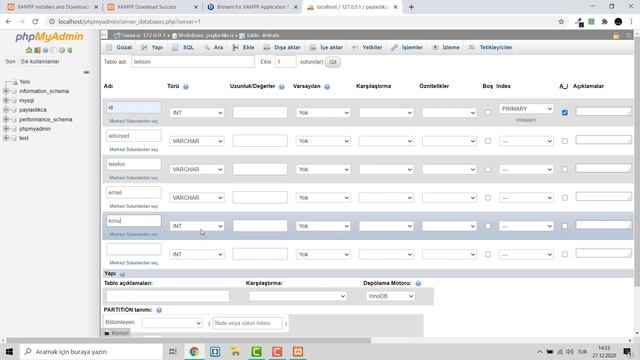The height and width of the screenshot is (360, 640).
Task: Open the VARCHAR type dropdown for adsoyad
Action: click(197, 141)
